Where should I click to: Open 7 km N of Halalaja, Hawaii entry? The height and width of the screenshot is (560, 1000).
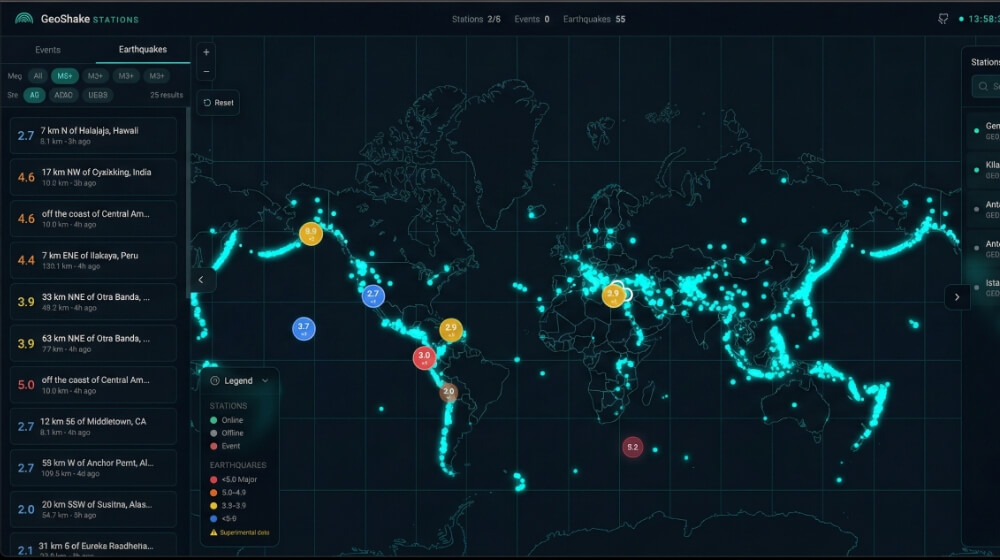[93, 135]
